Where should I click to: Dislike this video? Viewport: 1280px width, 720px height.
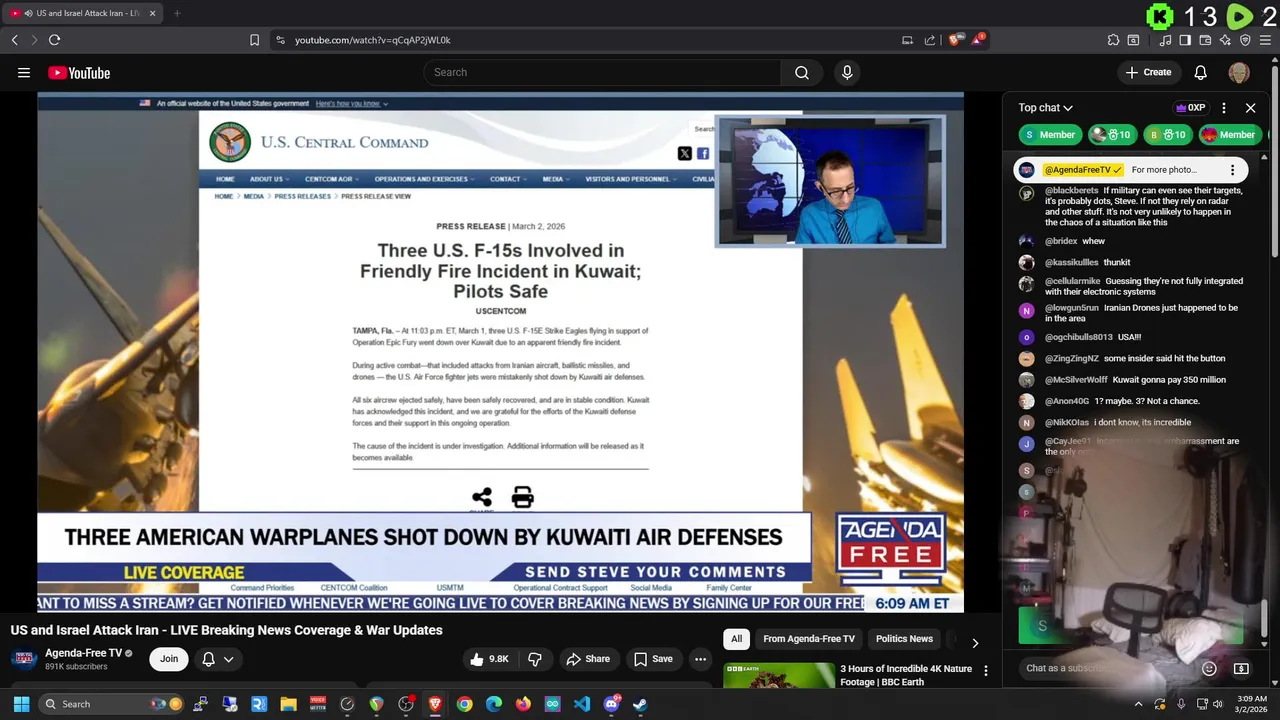tap(535, 659)
